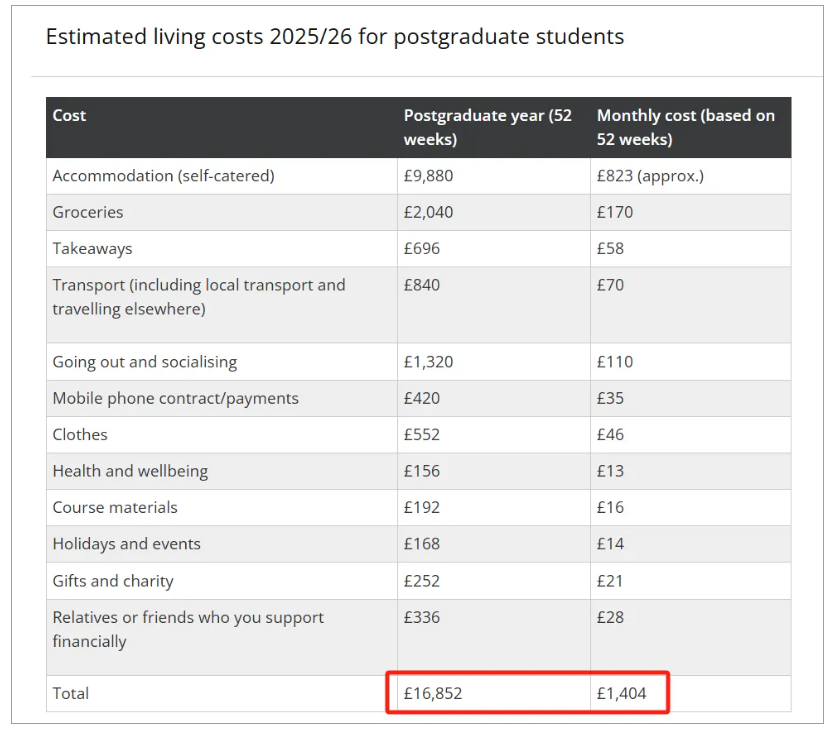840x733 pixels.
Task: Click the '£823 (approx.)' monthly cell
Action: tap(650, 176)
